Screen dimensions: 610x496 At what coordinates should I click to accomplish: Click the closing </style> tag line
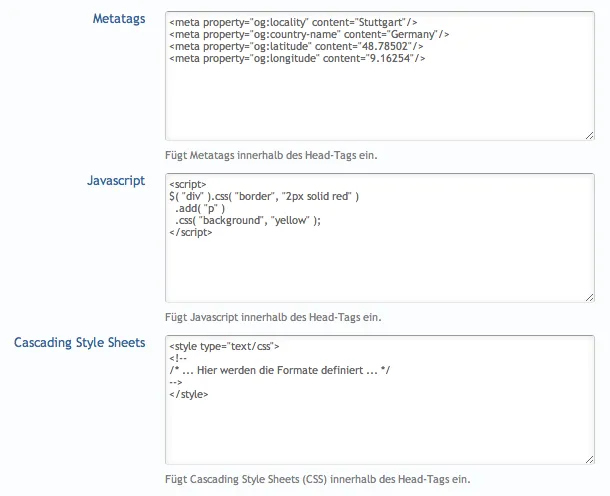[x=189, y=395]
